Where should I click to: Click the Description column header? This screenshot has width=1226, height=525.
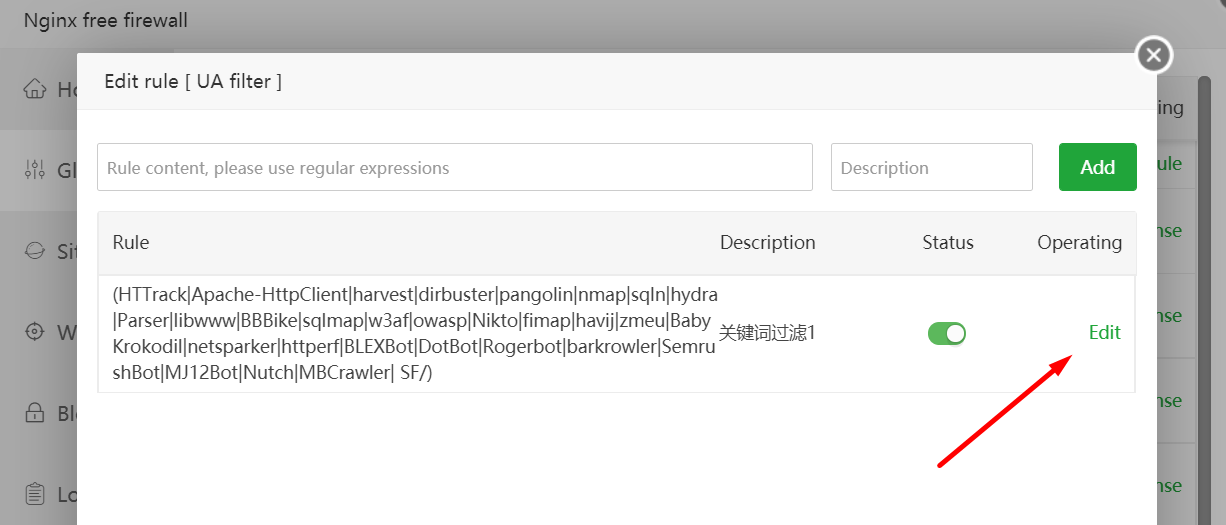767,242
